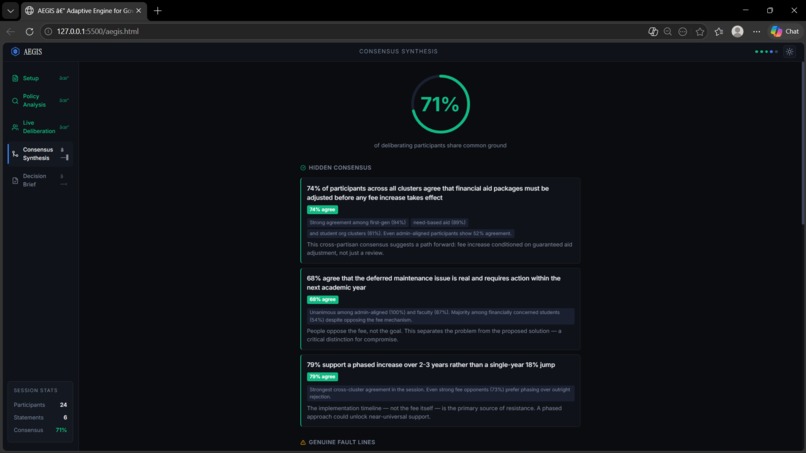This screenshot has width=806, height=453.
Task: Reload the page with refresh icon
Action: pyautogui.click(x=29, y=31)
